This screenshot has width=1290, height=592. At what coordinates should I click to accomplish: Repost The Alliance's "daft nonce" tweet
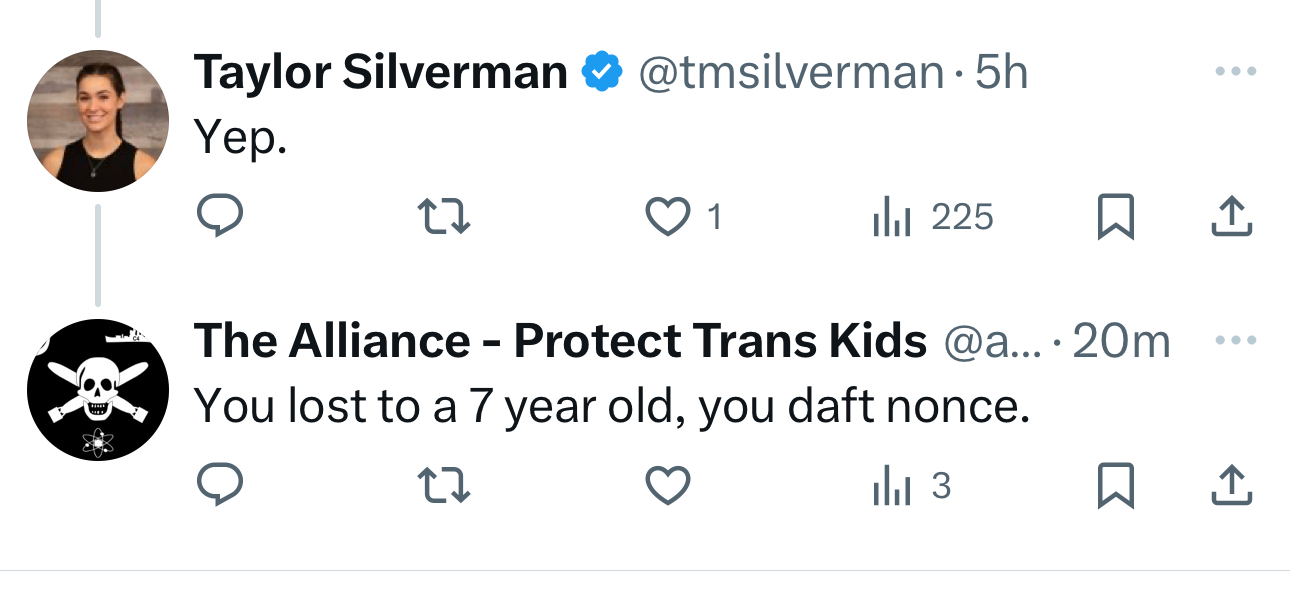(x=442, y=486)
